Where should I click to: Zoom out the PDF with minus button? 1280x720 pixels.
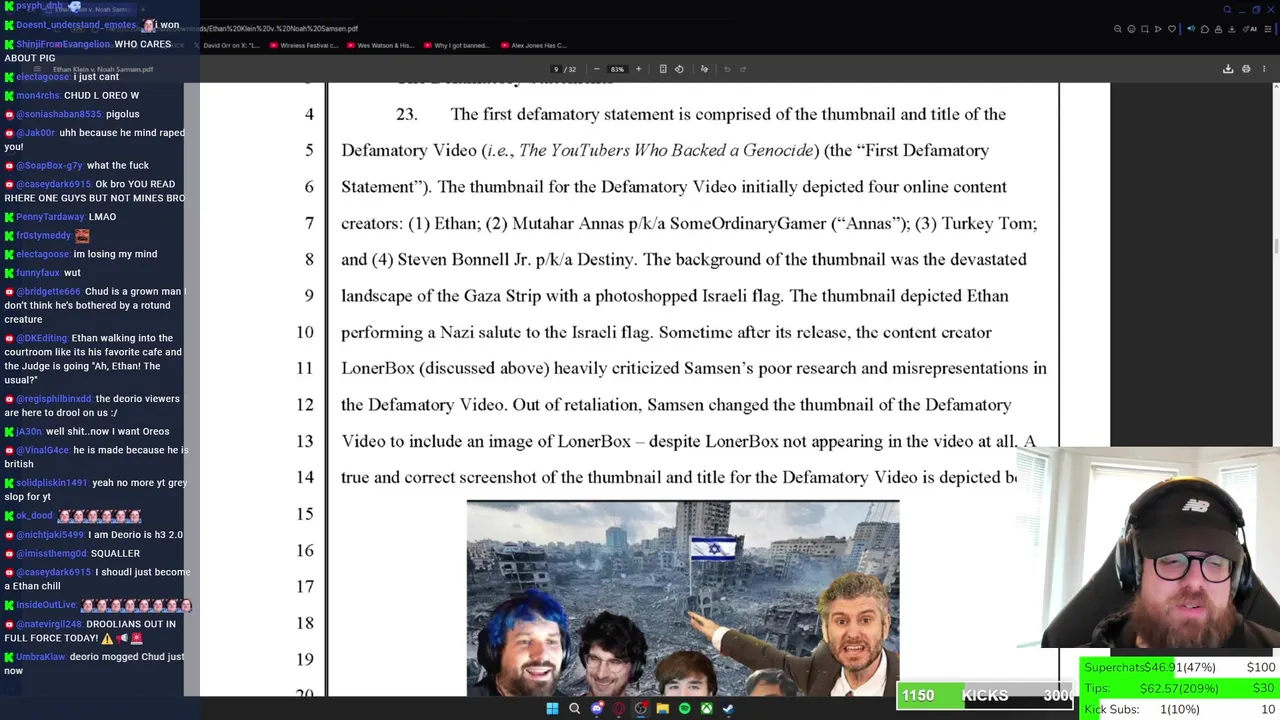click(x=596, y=69)
